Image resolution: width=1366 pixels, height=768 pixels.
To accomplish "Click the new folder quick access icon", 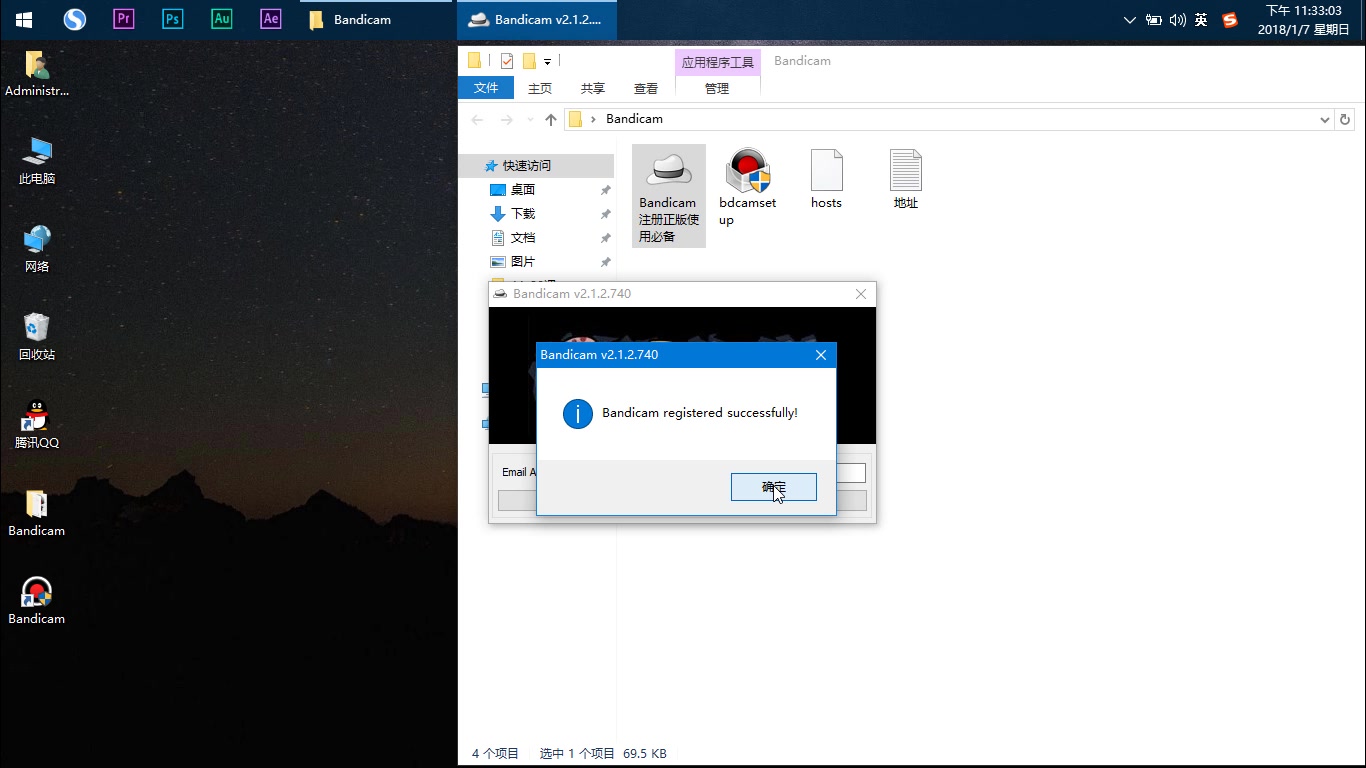I will [x=529, y=61].
